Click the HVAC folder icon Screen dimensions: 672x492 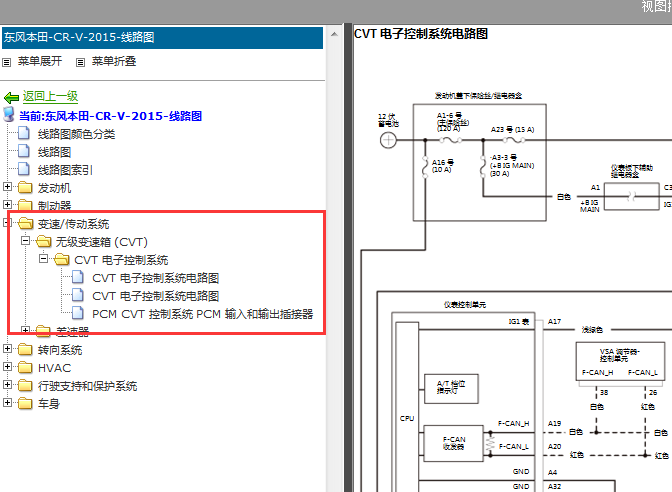(x=25, y=367)
